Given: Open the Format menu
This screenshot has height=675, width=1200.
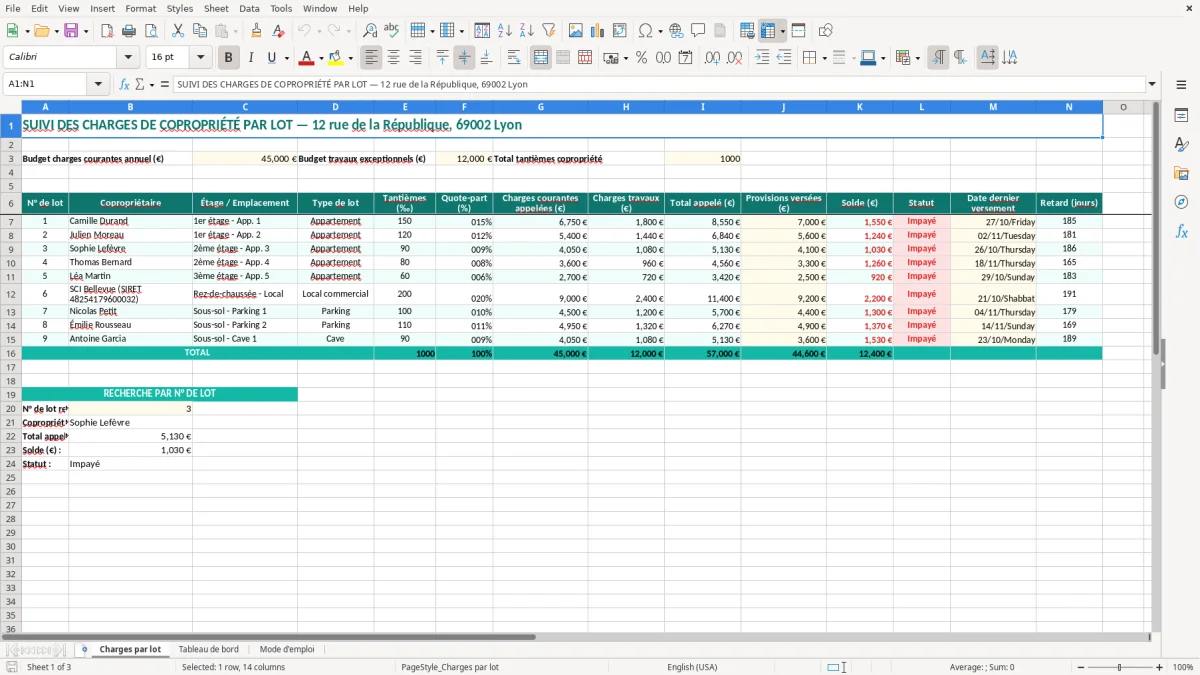Looking at the screenshot, I should click(x=141, y=8).
